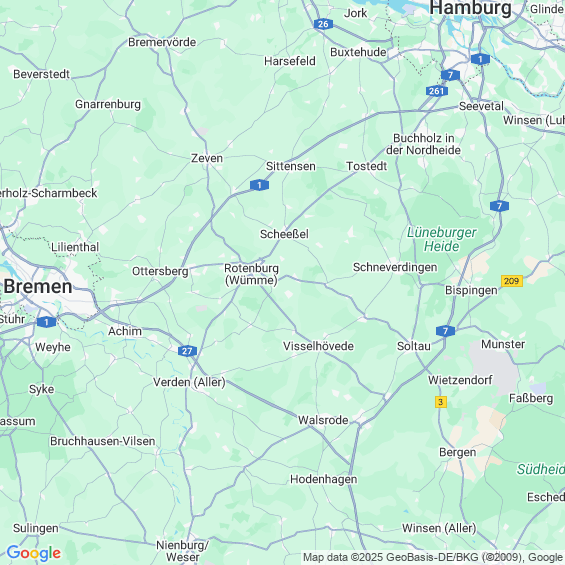
Task: Click the Walsrode town label
Action: [323, 420]
